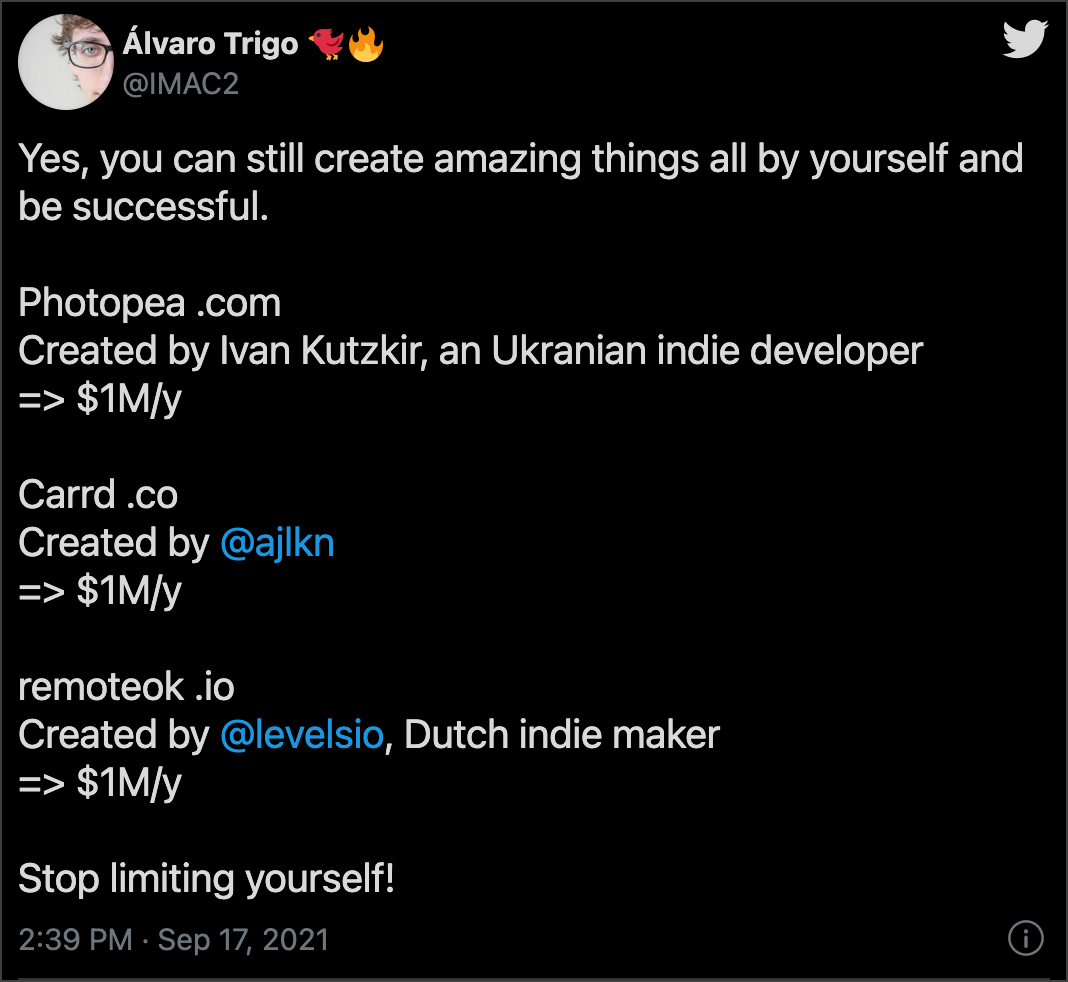Open the @ajlkn mention link
The width and height of the screenshot is (1068, 982).
(277, 543)
